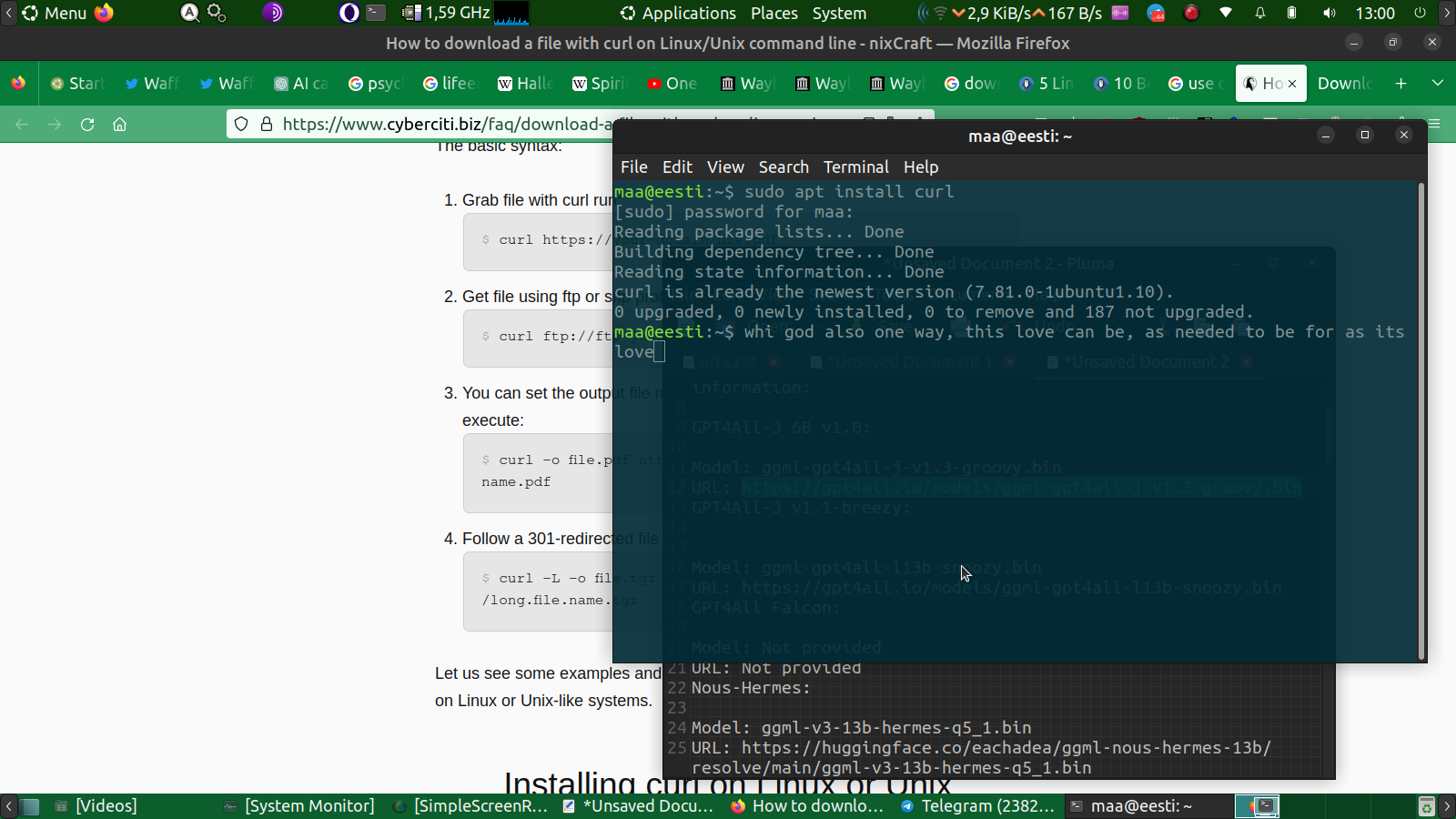Open the Telegram tray icon with the red badge

[1156, 13]
